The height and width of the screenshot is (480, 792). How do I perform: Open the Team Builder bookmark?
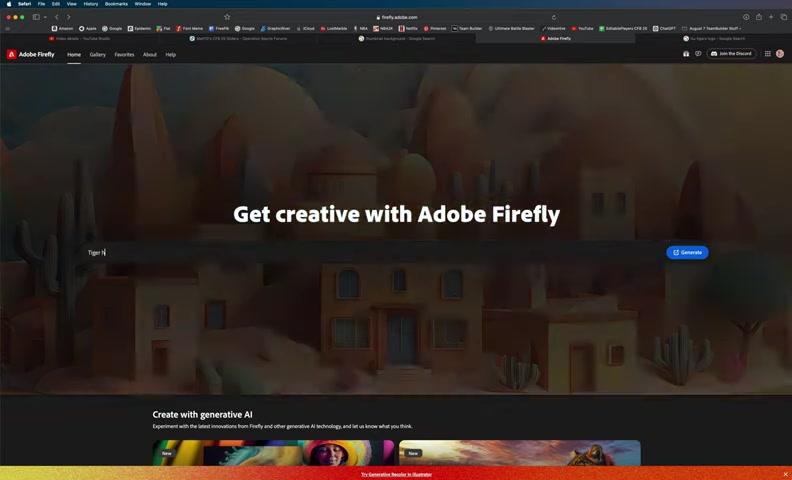(x=467, y=29)
